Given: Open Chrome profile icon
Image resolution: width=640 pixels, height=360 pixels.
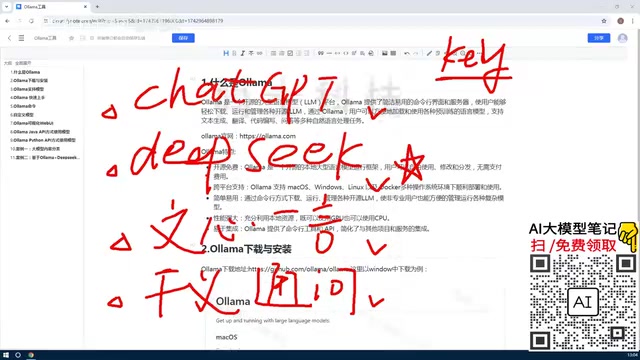Looking at the screenshot, I should (x=620, y=21).
